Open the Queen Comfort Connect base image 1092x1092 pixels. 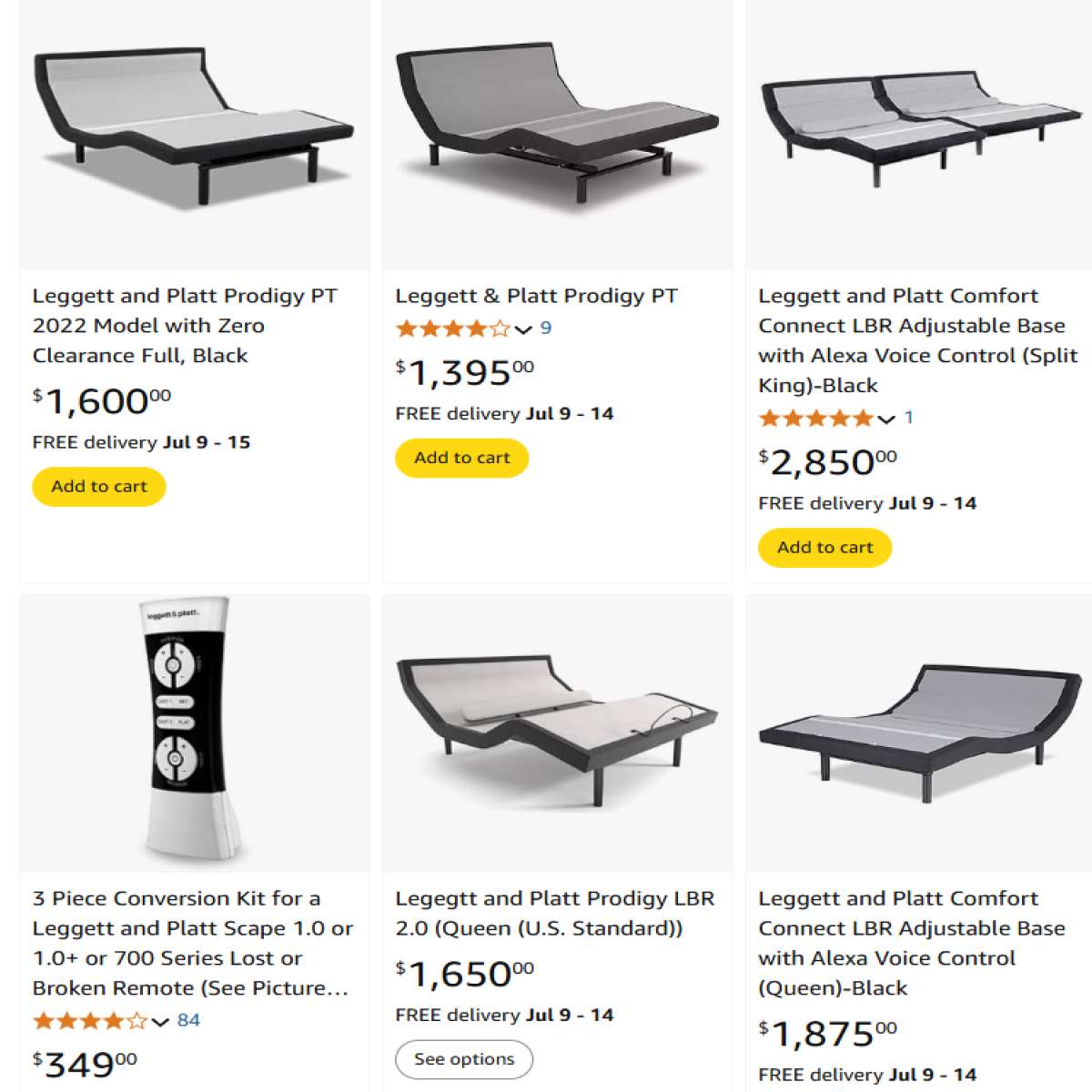919,733
